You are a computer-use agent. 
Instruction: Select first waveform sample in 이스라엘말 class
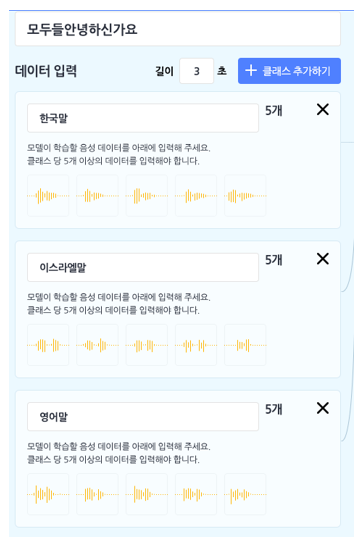[48, 345]
